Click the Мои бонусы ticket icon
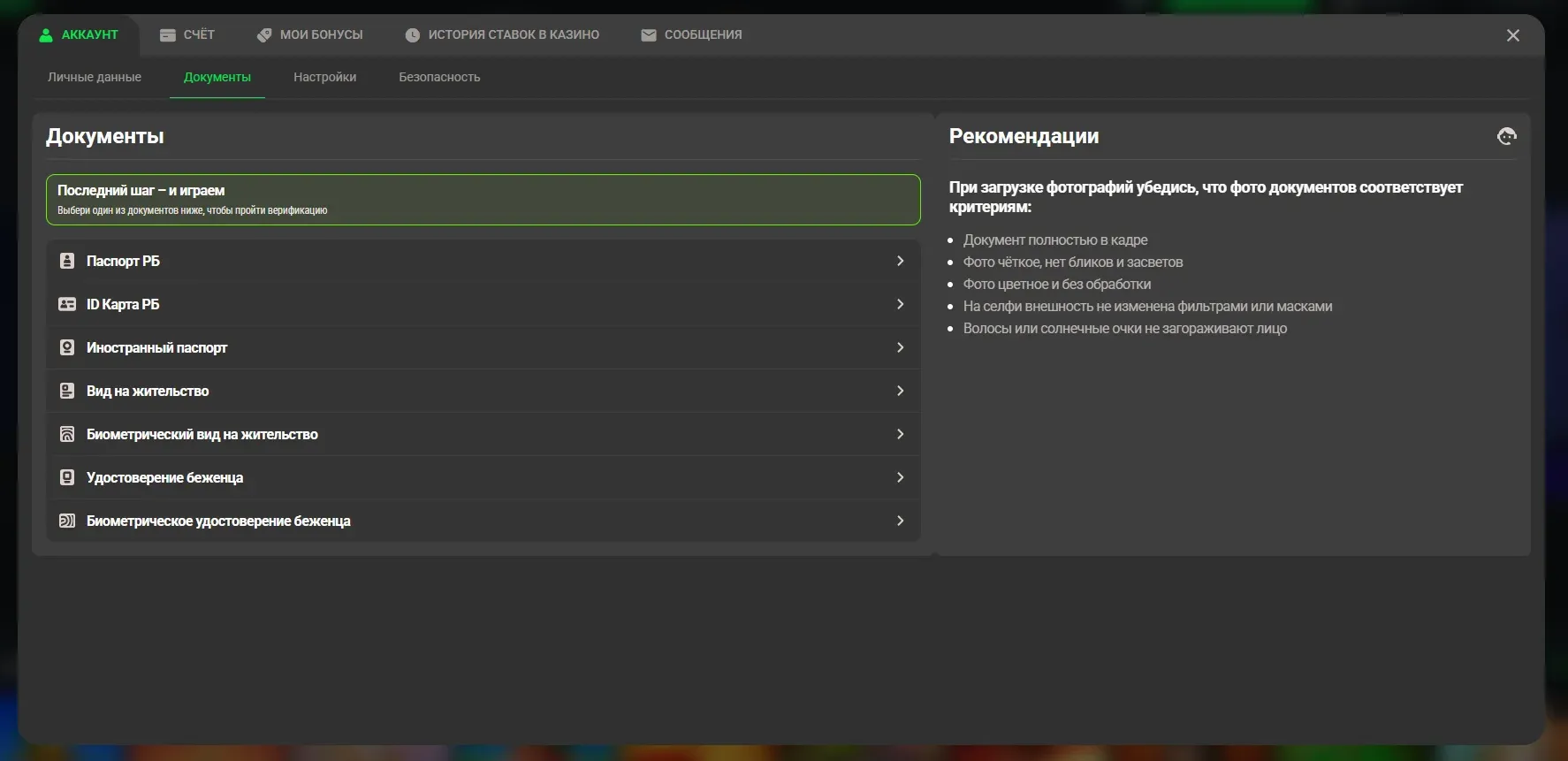Image resolution: width=1568 pixels, height=761 pixels. coord(264,35)
